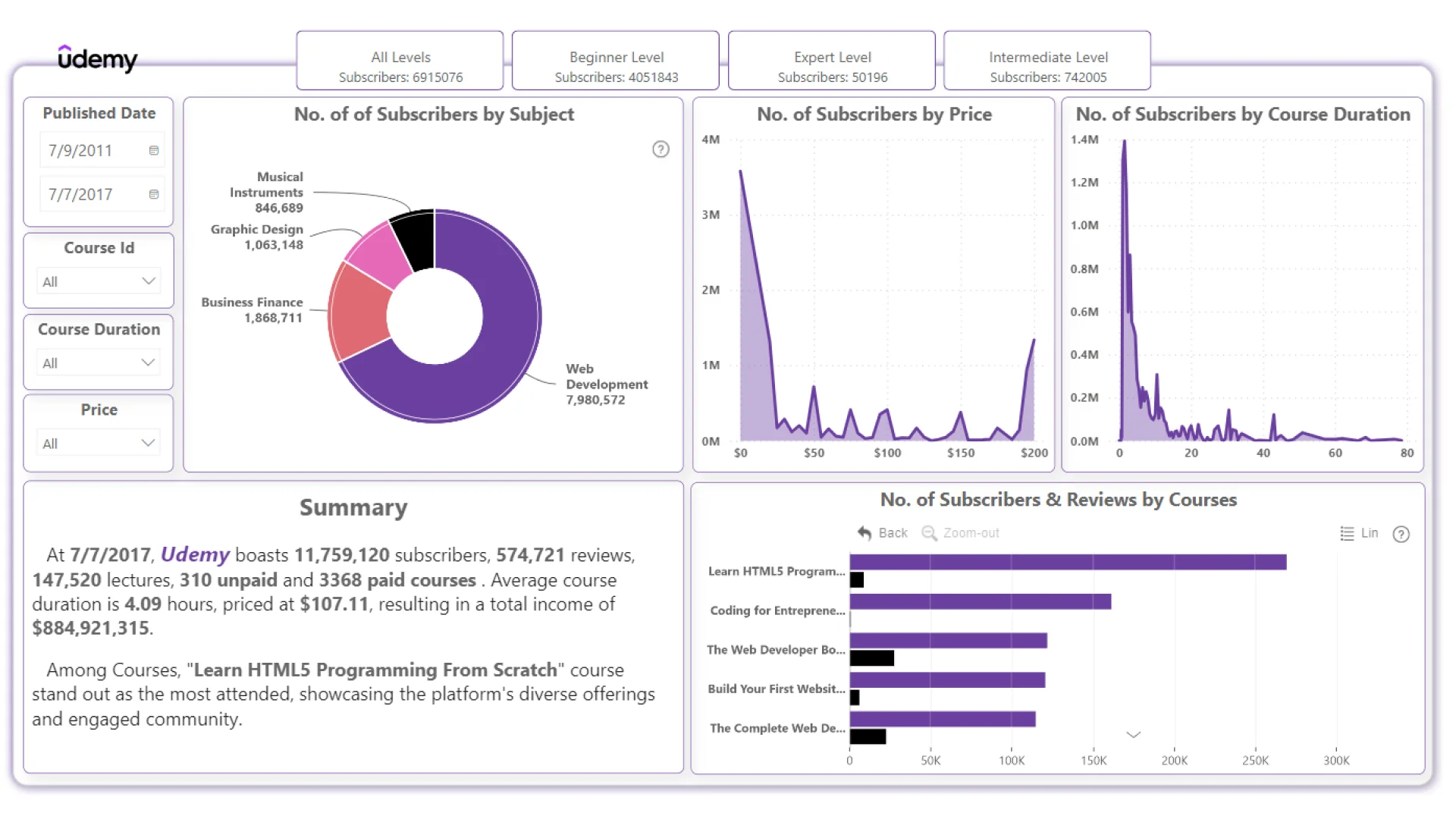This screenshot has width=1456, height=819.
Task: Open the calendar picker for end date 7/7/2017
Action: point(154,195)
